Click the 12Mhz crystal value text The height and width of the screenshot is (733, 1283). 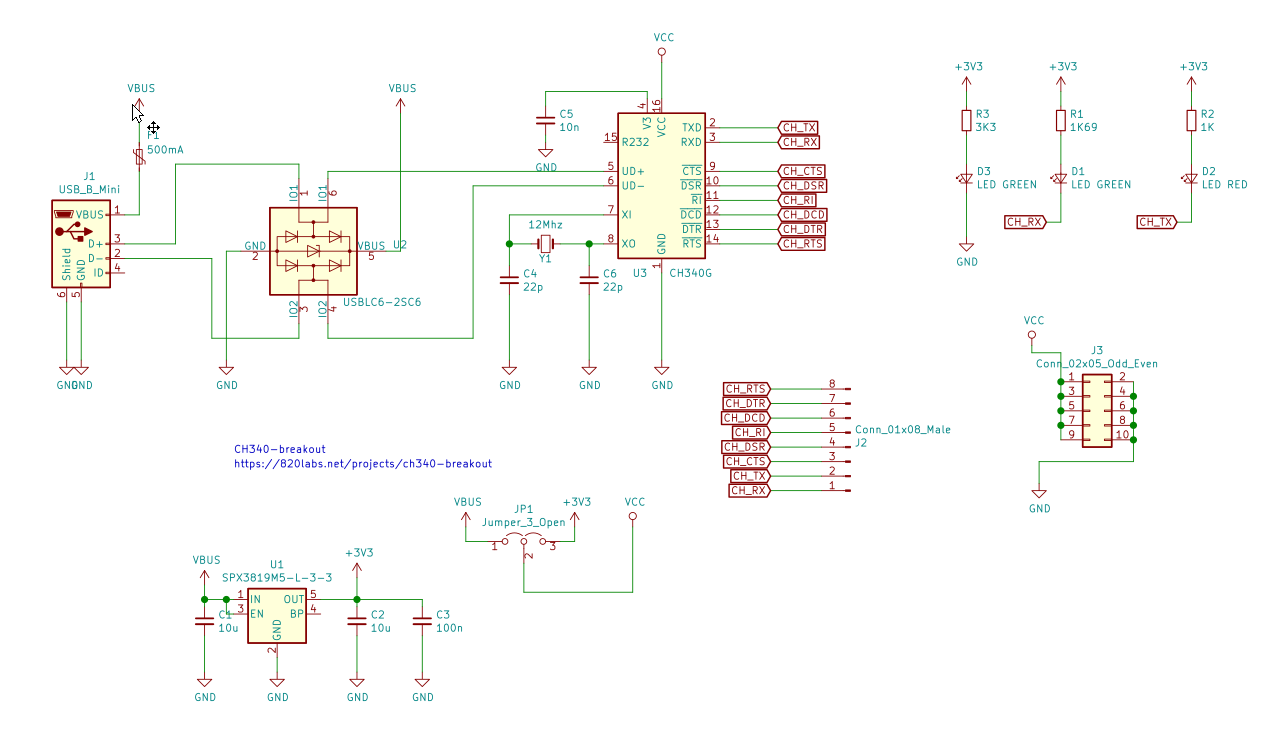tap(545, 224)
